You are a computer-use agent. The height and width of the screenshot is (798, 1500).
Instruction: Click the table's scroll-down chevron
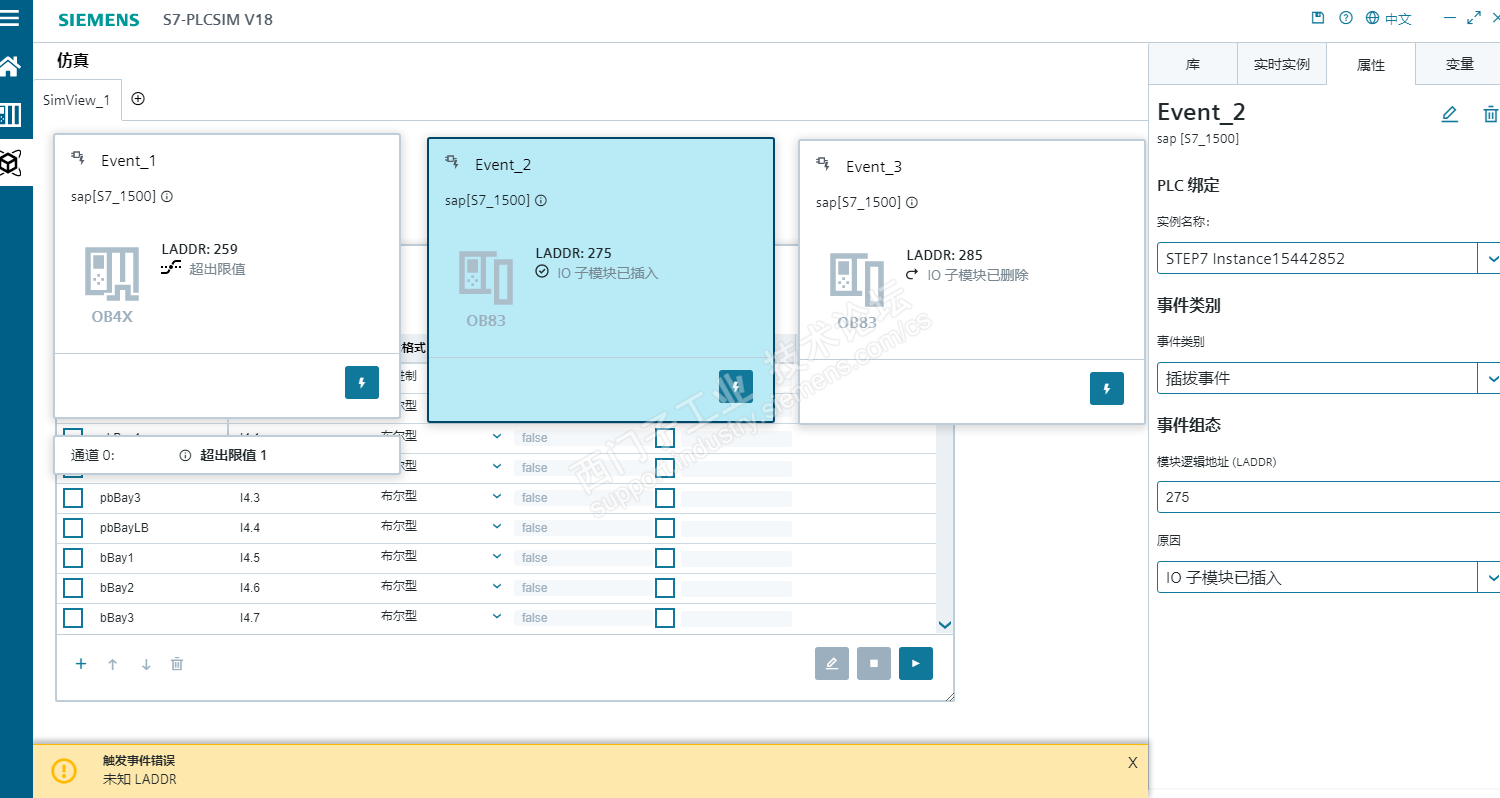coord(945,625)
